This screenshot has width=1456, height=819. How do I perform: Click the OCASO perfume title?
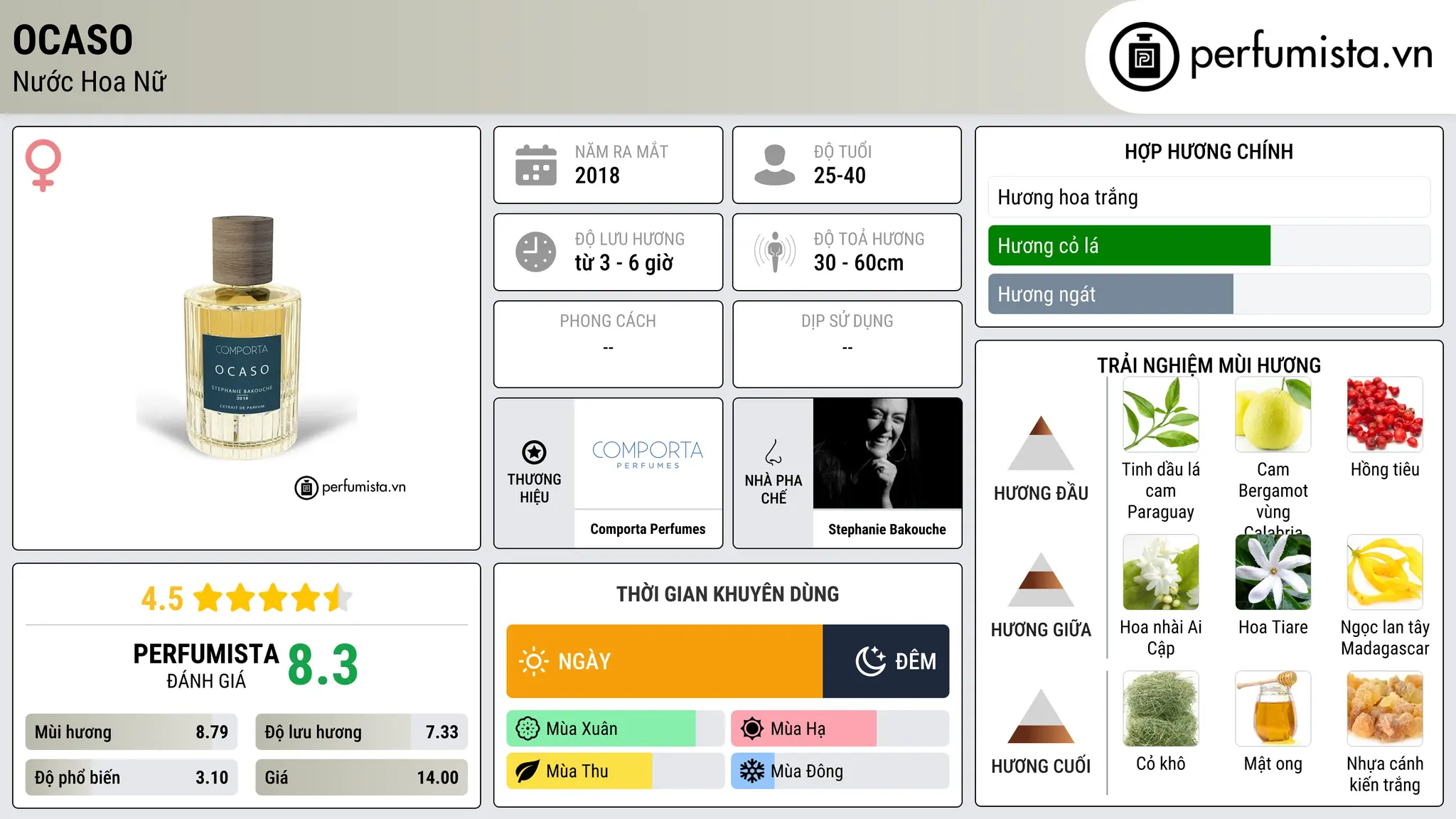pos(73,40)
